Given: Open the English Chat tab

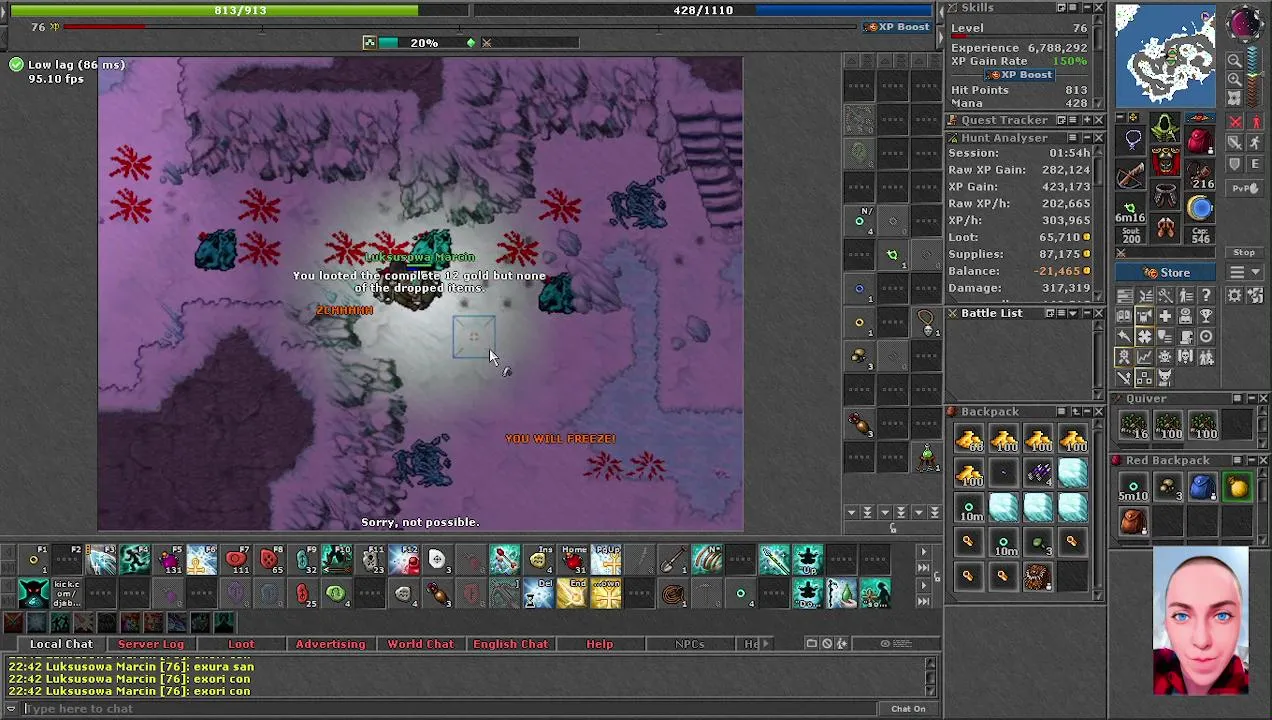Looking at the screenshot, I should [x=510, y=644].
